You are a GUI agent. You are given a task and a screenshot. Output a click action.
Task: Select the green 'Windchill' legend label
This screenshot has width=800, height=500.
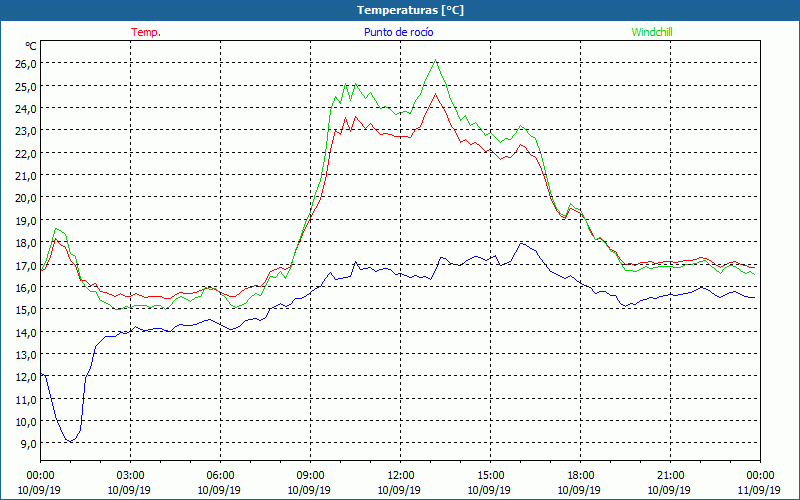(x=652, y=32)
